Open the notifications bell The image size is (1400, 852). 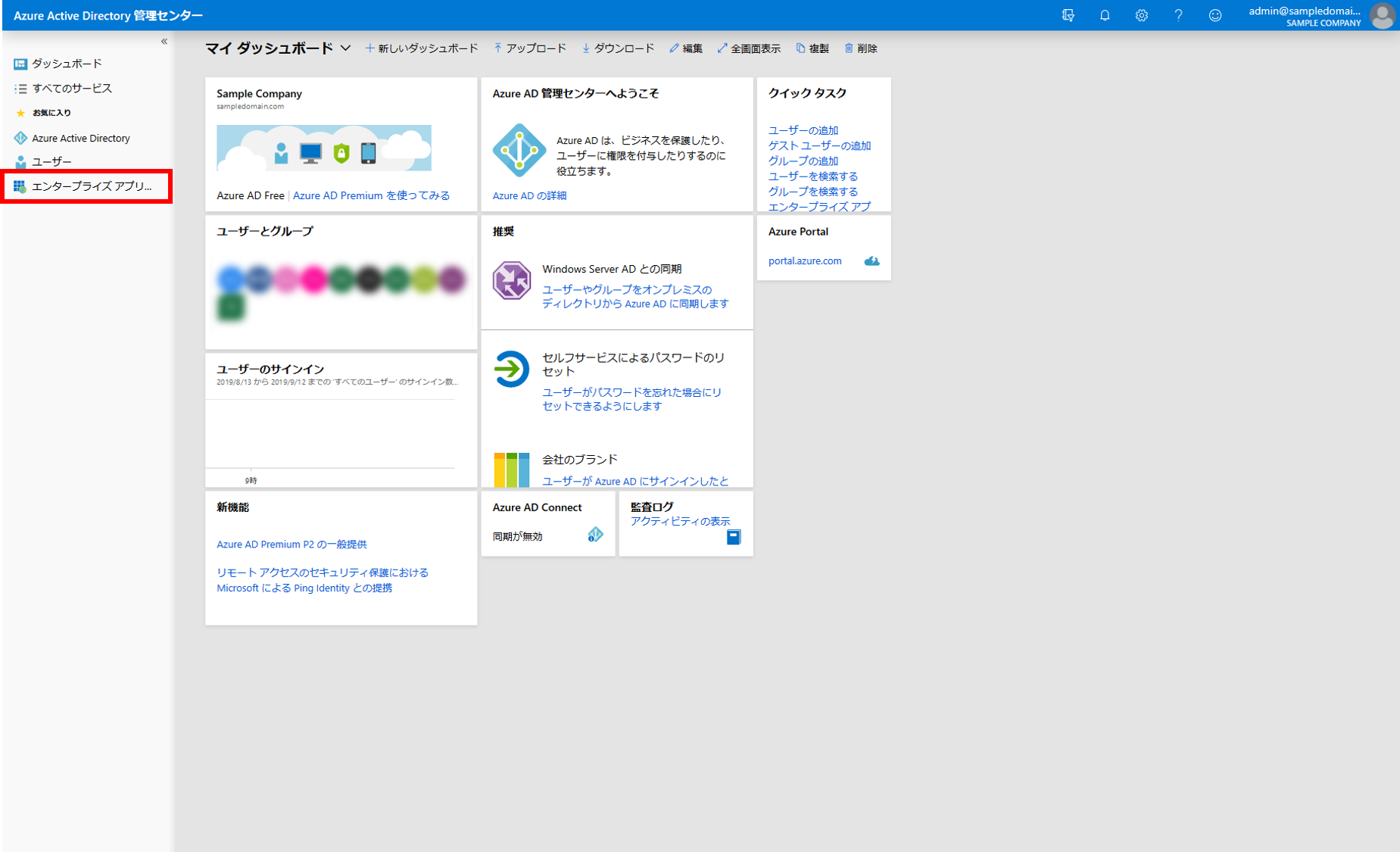(x=1105, y=15)
